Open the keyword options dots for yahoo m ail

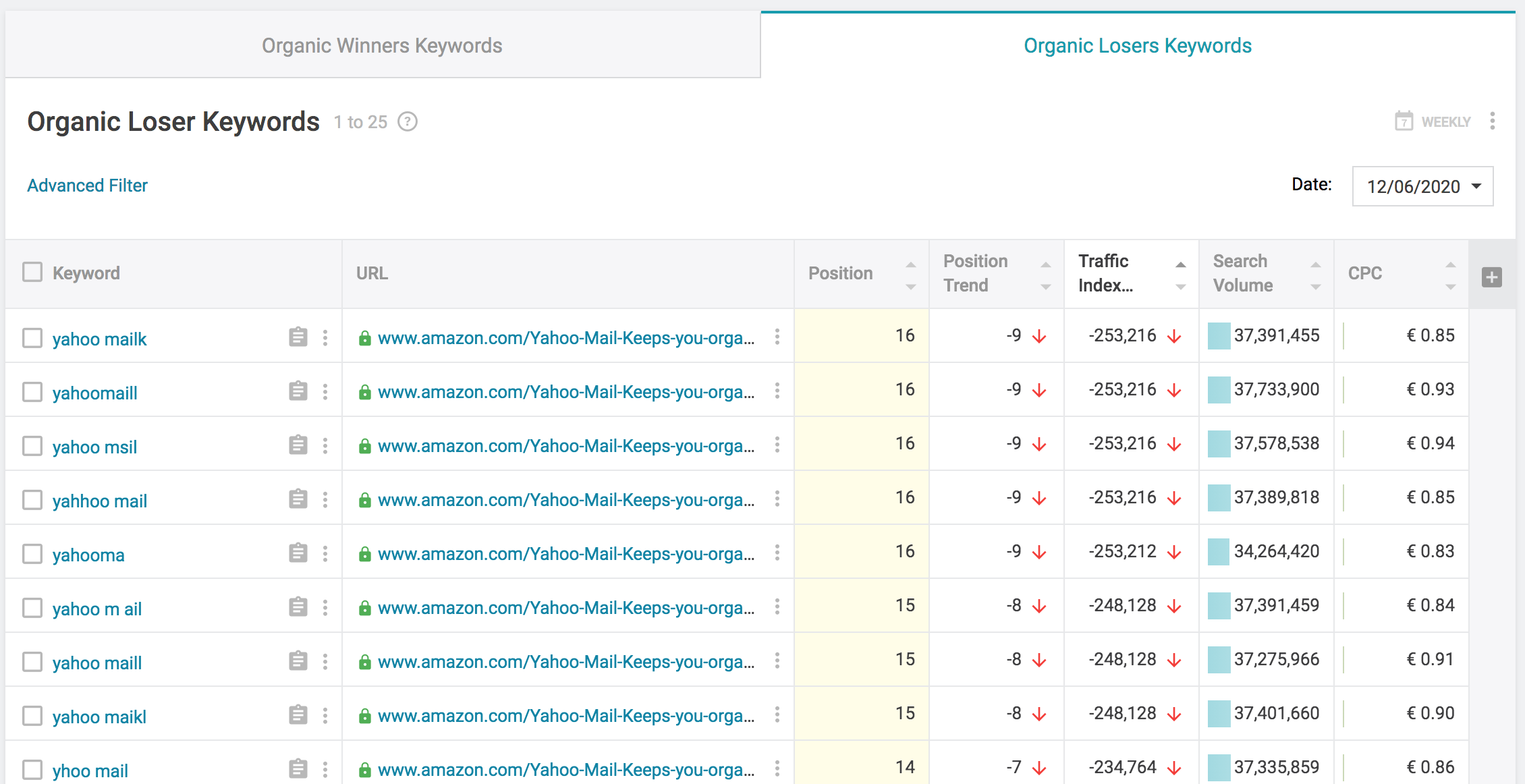point(325,607)
